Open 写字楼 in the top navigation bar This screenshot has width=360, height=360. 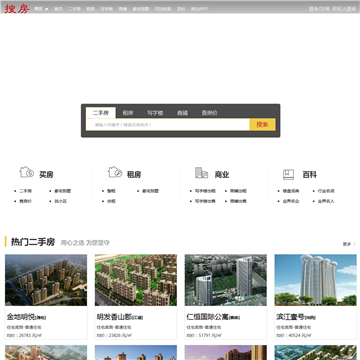click(106, 9)
